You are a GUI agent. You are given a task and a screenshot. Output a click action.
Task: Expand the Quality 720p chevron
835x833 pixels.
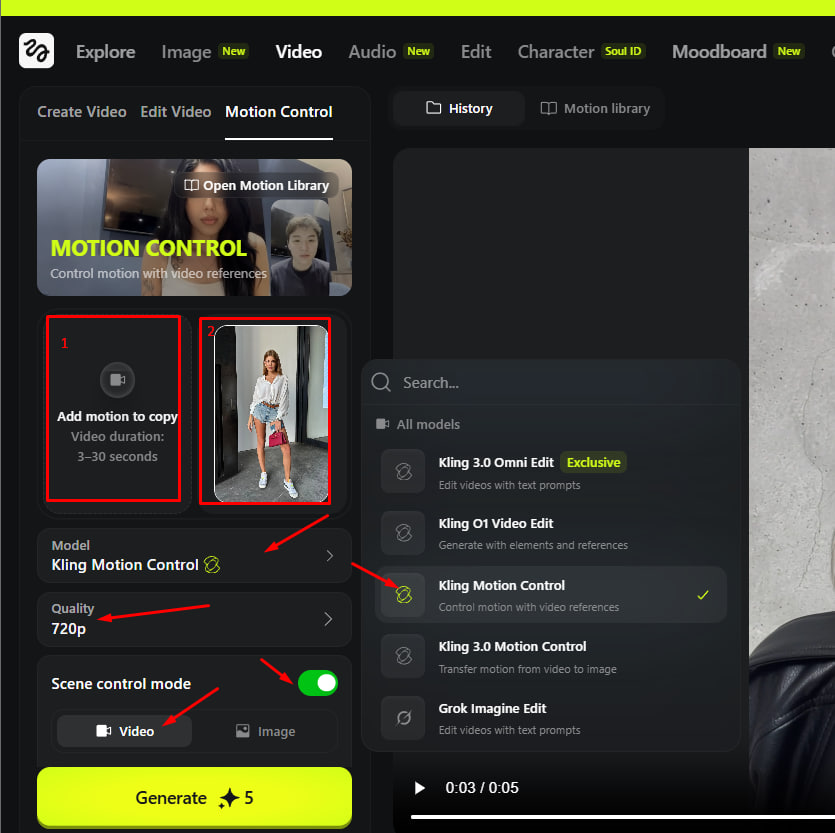[328, 619]
